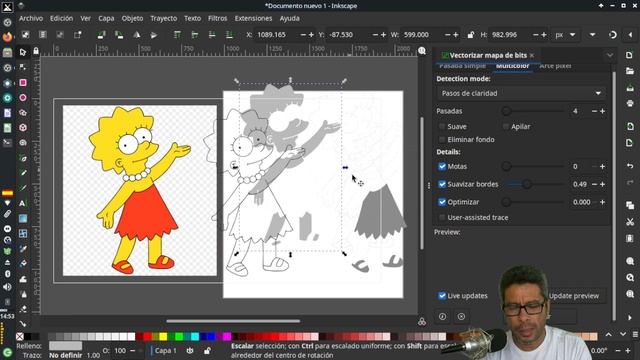Open the px units dropdown
Viewport: 640px width, 360px height.
[x=565, y=35]
